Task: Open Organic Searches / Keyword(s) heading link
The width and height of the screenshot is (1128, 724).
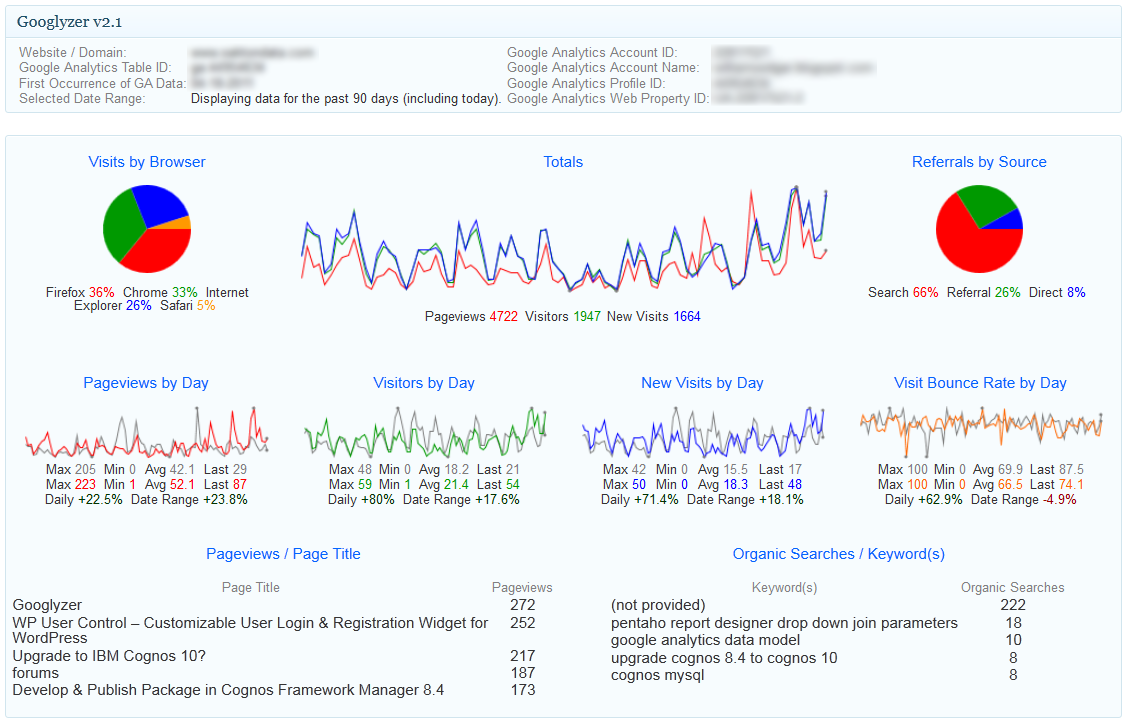Action: click(x=839, y=554)
